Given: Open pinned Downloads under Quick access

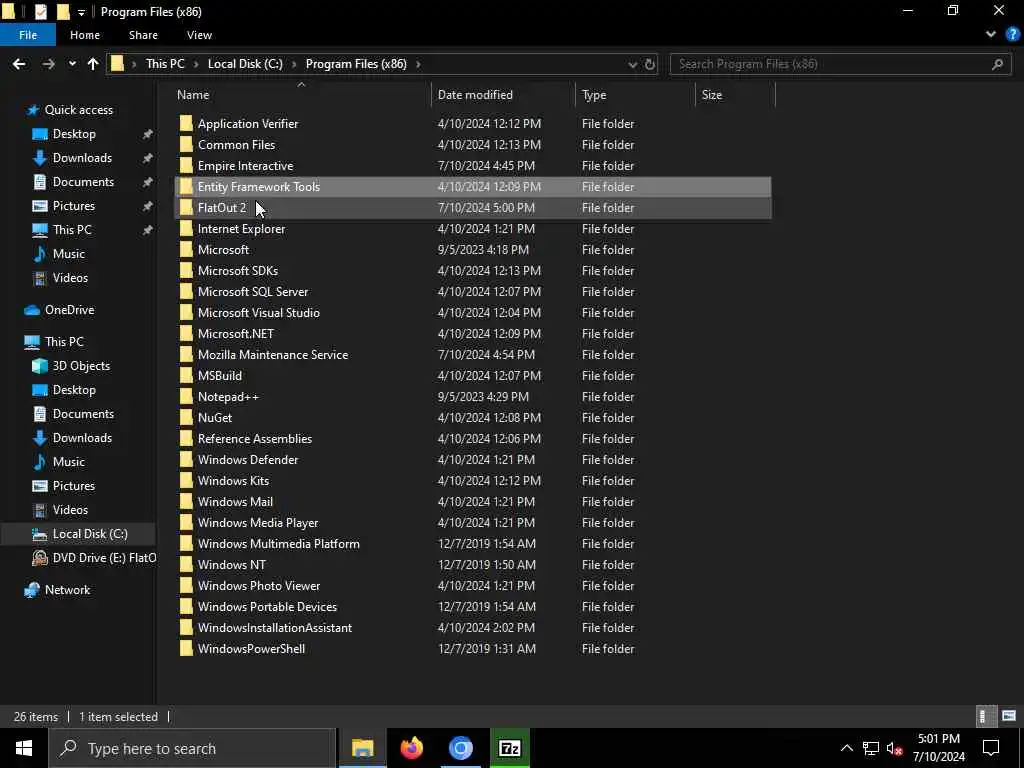Looking at the screenshot, I should coord(82,158).
